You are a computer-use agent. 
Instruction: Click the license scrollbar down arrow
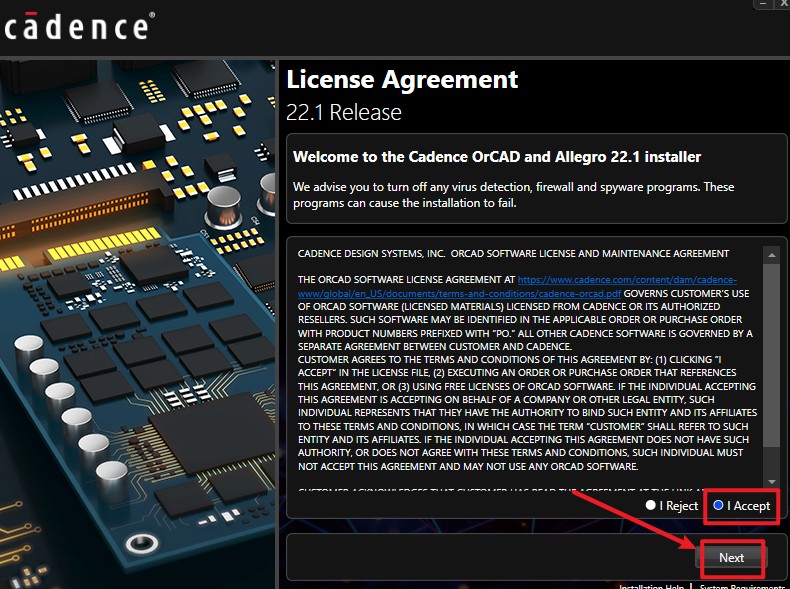point(771,482)
